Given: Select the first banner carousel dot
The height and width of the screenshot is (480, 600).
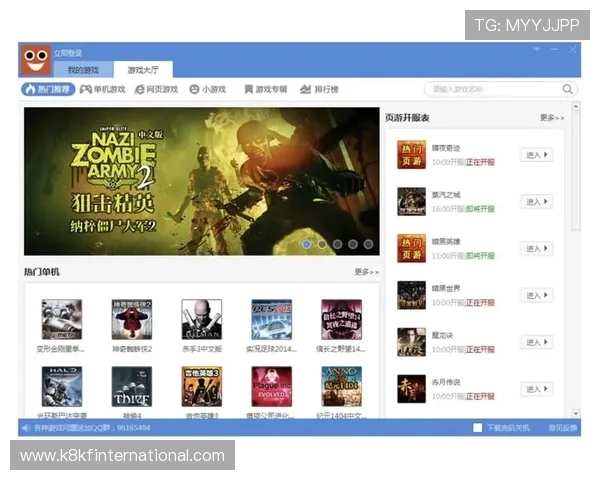Looking at the screenshot, I should click(x=307, y=244).
